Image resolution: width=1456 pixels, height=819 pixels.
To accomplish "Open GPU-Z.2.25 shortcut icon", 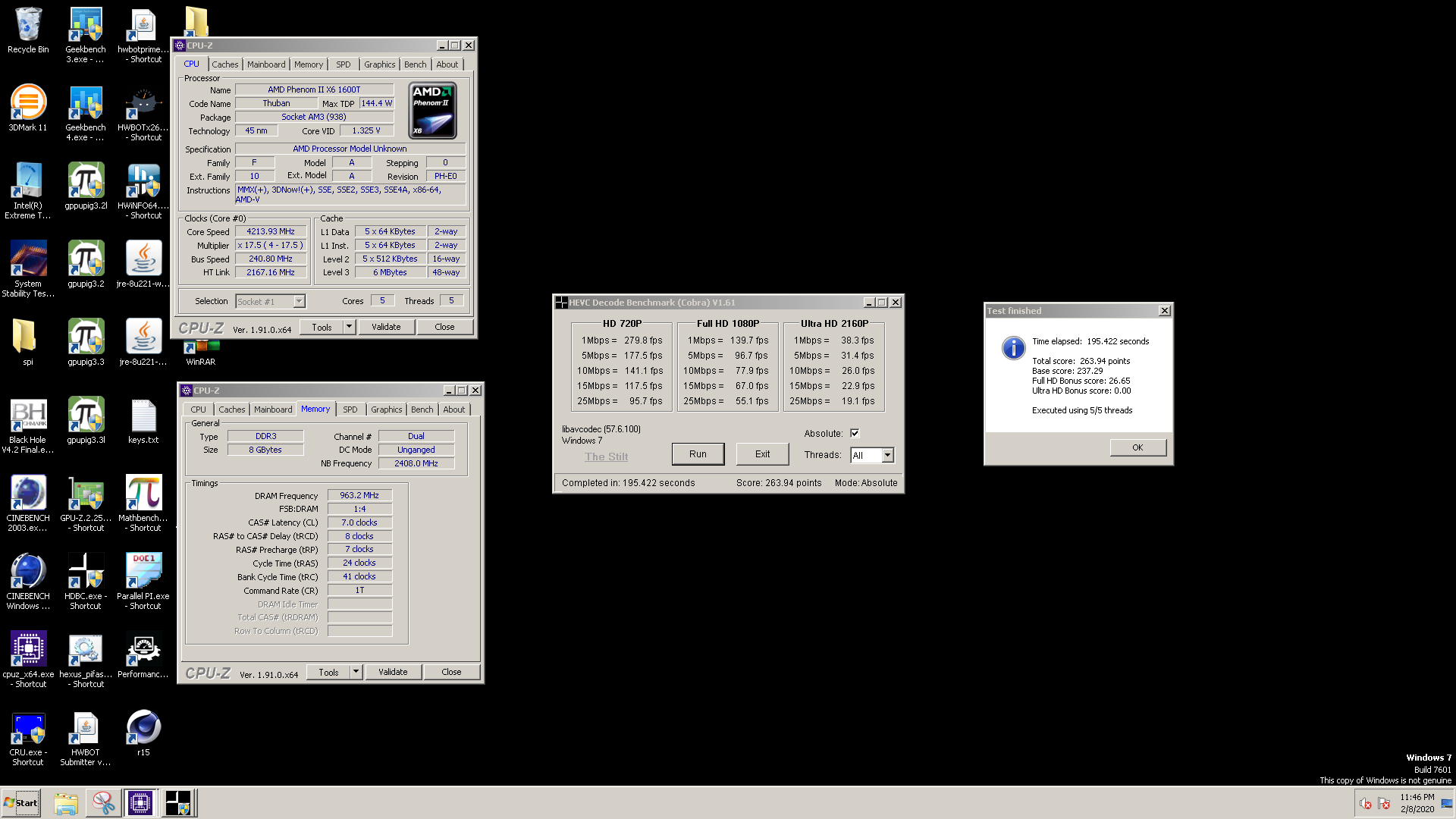I will point(85,504).
